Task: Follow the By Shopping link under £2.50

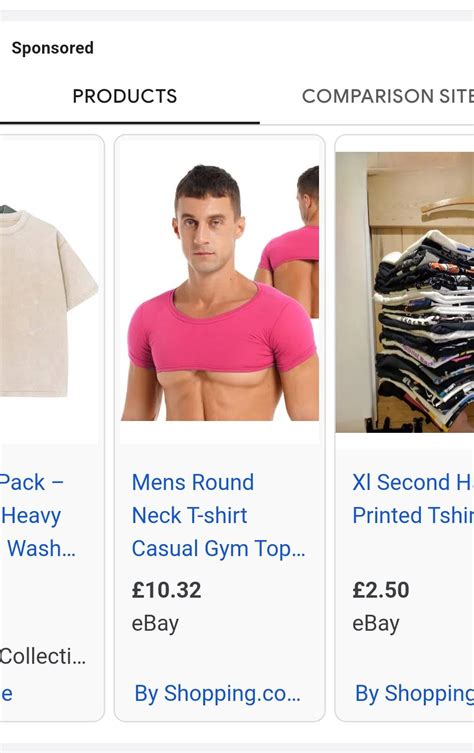Action: (414, 693)
